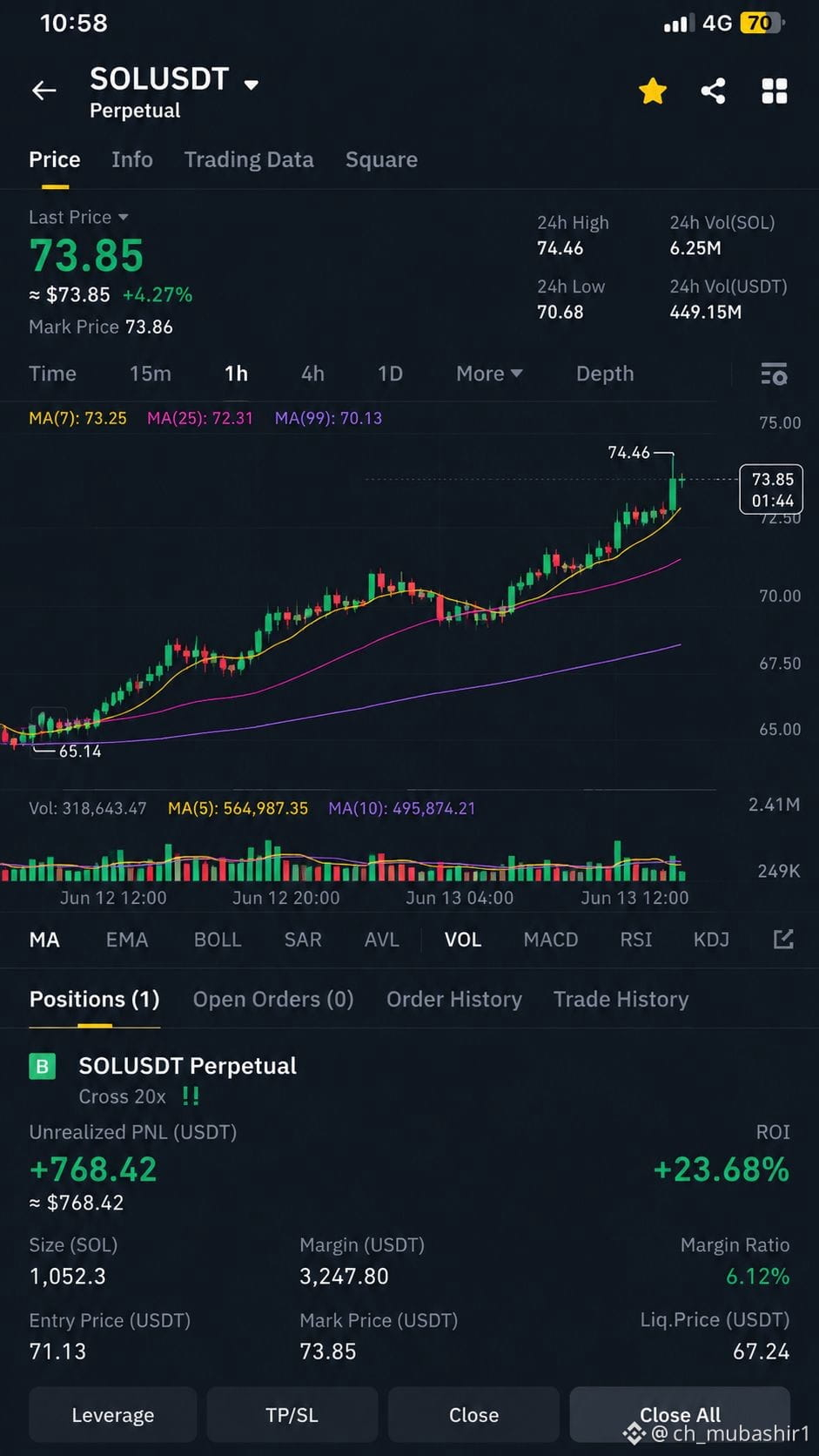
Task: Switch to the Price tab
Action: (55, 159)
